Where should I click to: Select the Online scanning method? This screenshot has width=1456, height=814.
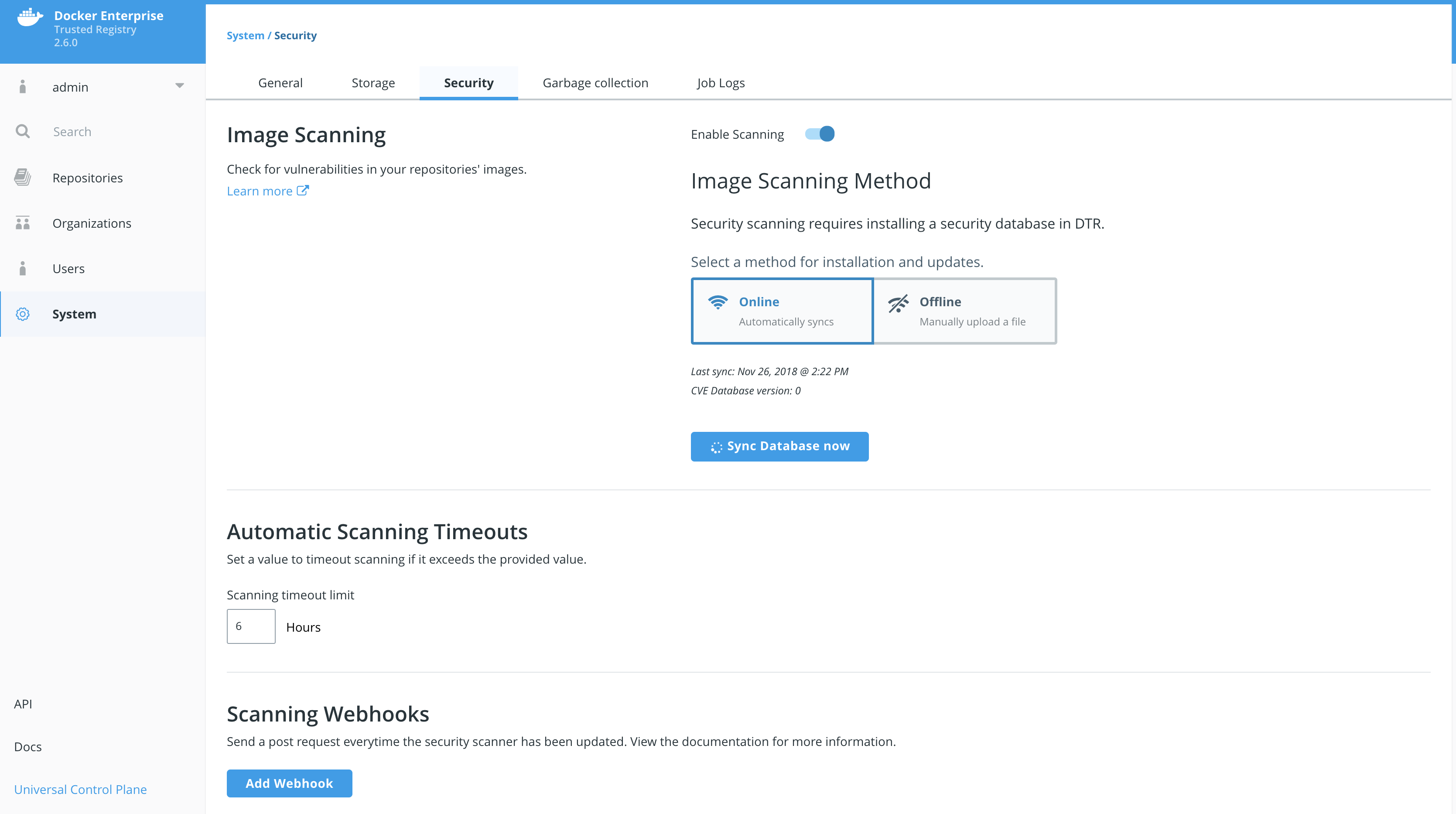pyautogui.click(x=782, y=311)
